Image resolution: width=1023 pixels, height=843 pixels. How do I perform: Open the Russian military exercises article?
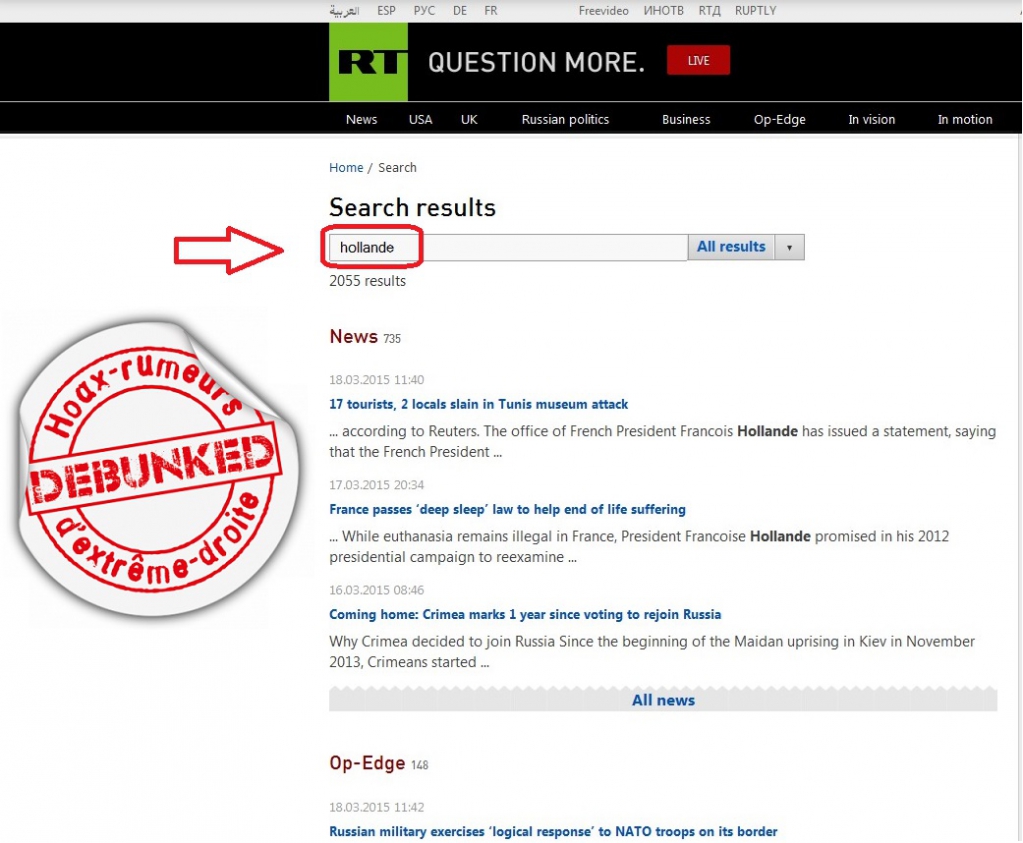[x=553, y=832]
